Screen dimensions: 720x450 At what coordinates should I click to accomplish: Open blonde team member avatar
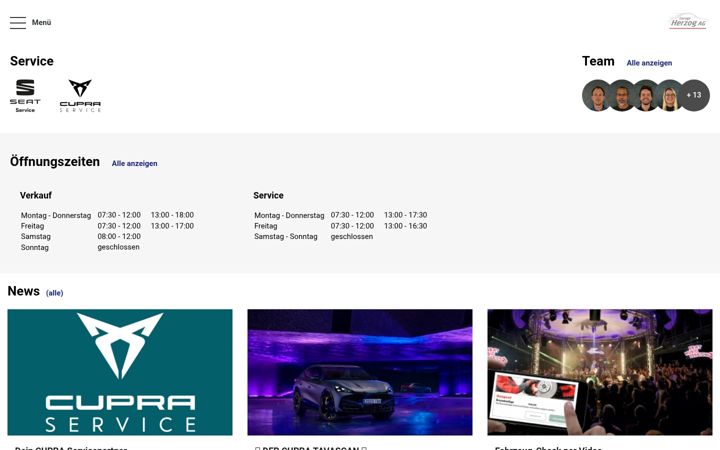(x=669, y=96)
